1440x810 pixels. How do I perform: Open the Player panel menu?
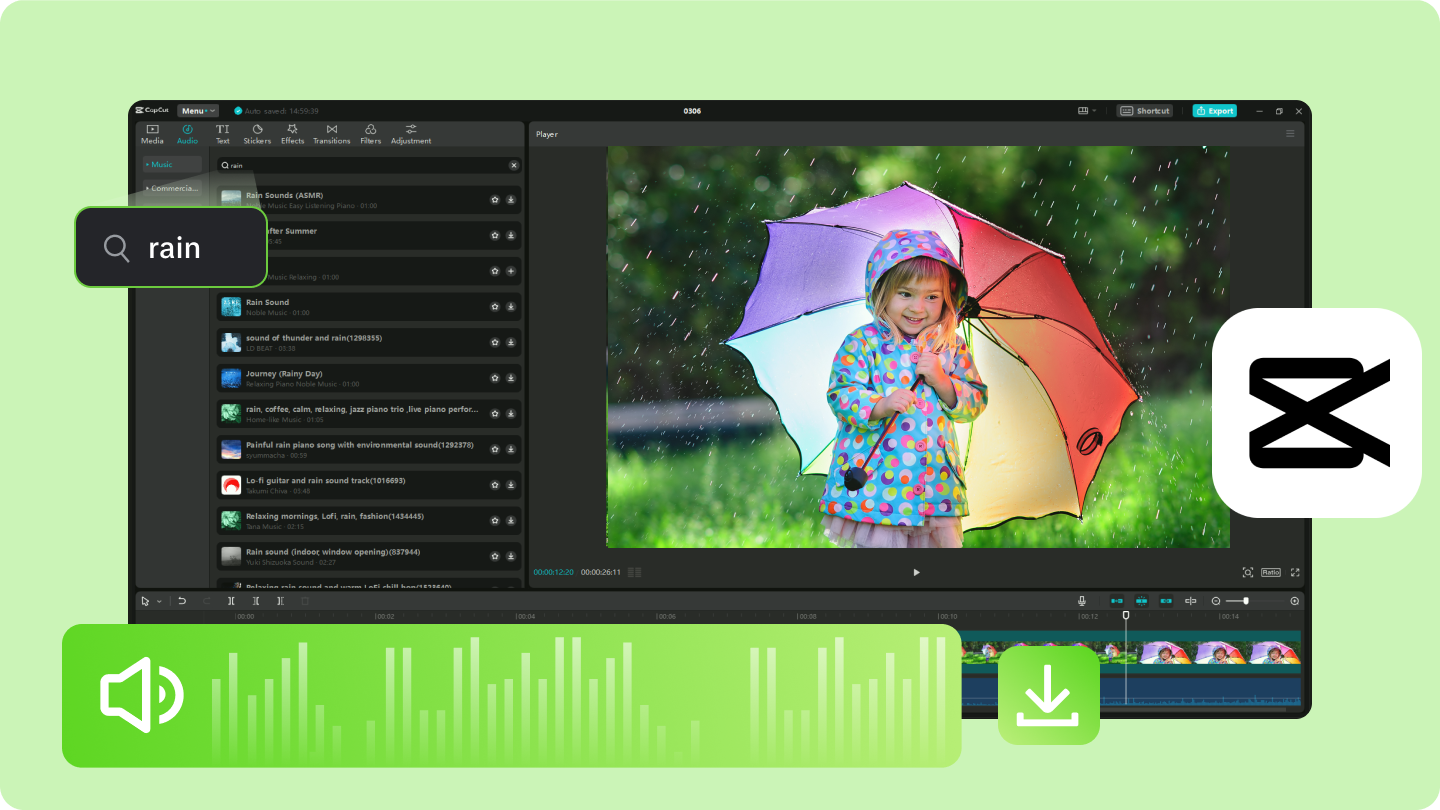point(1290,134)
